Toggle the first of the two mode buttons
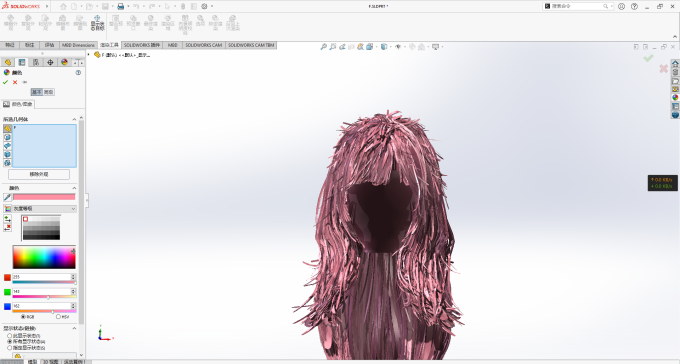Screen dimensions: 680x364 37,92
